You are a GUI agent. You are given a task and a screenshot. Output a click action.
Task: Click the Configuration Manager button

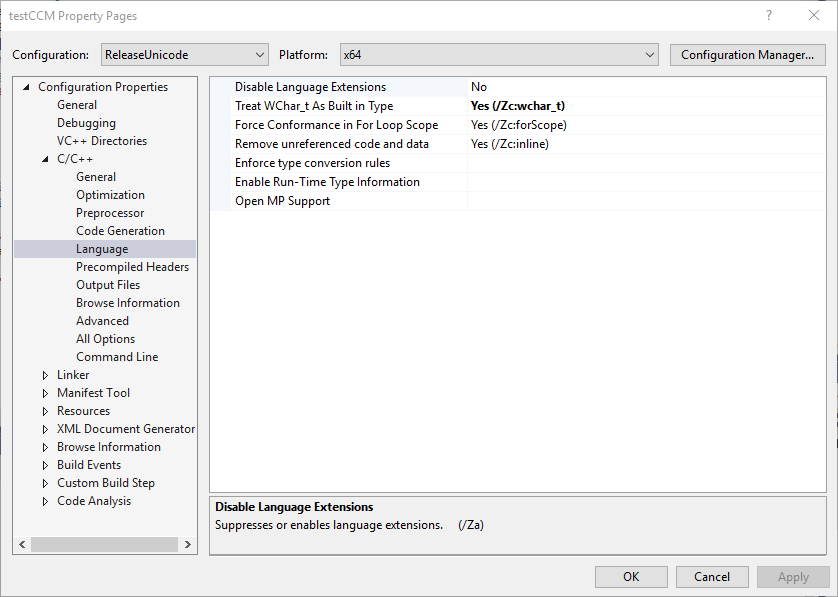(747, 54)
